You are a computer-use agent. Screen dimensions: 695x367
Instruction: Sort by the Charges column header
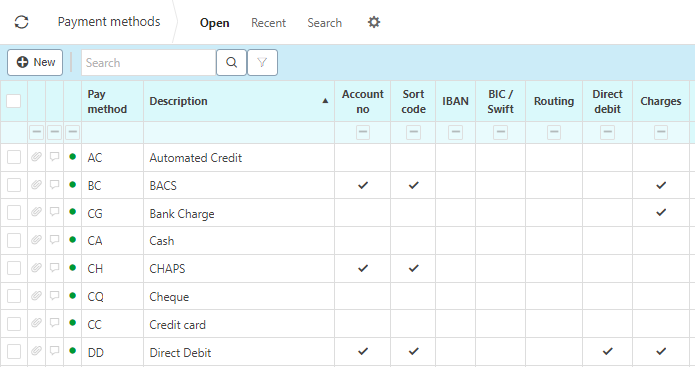tap(660, 101)
